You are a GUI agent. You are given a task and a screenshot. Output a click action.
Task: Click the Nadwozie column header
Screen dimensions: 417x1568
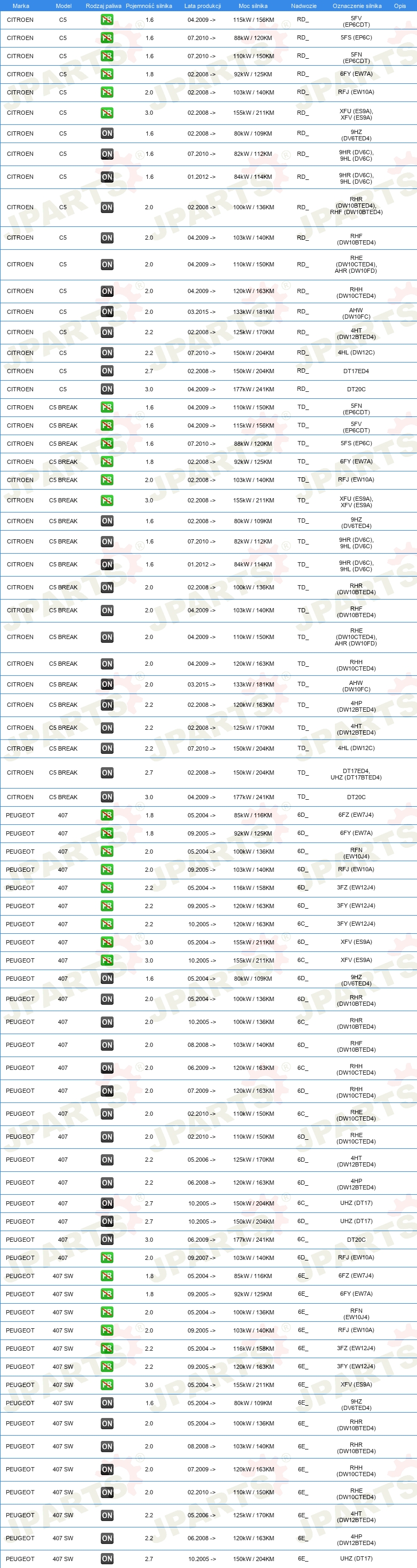(303, 5)
